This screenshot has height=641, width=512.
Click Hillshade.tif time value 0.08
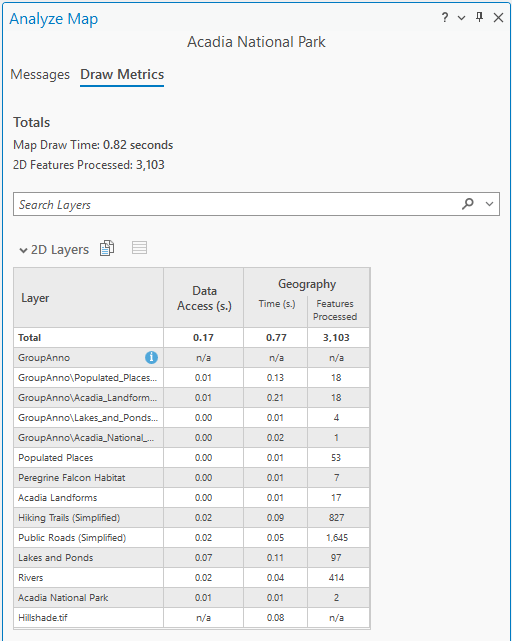(x=275, y=618)
